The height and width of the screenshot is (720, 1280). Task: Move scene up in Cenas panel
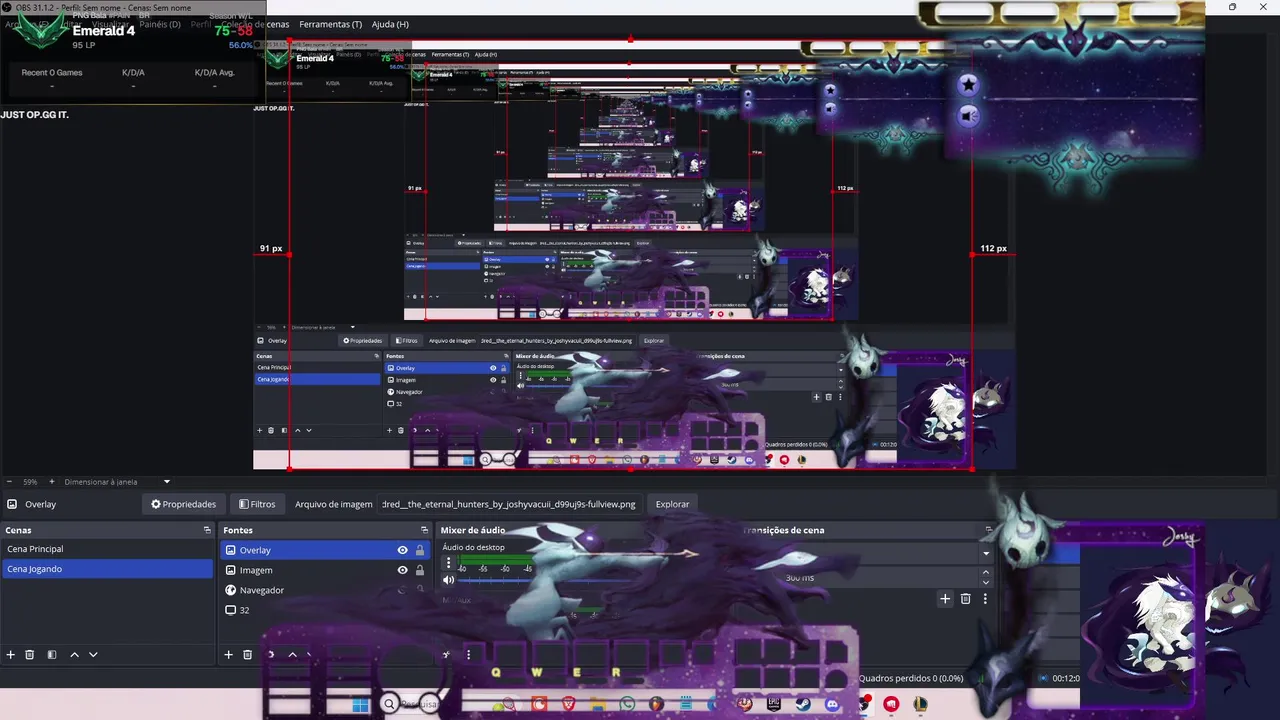click(74, 655)
